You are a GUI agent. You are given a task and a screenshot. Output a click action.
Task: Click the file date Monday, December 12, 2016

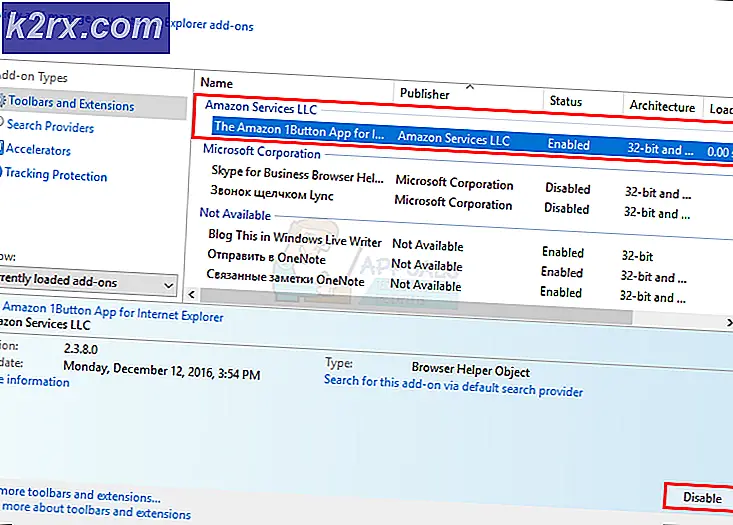tap(162, 371)
